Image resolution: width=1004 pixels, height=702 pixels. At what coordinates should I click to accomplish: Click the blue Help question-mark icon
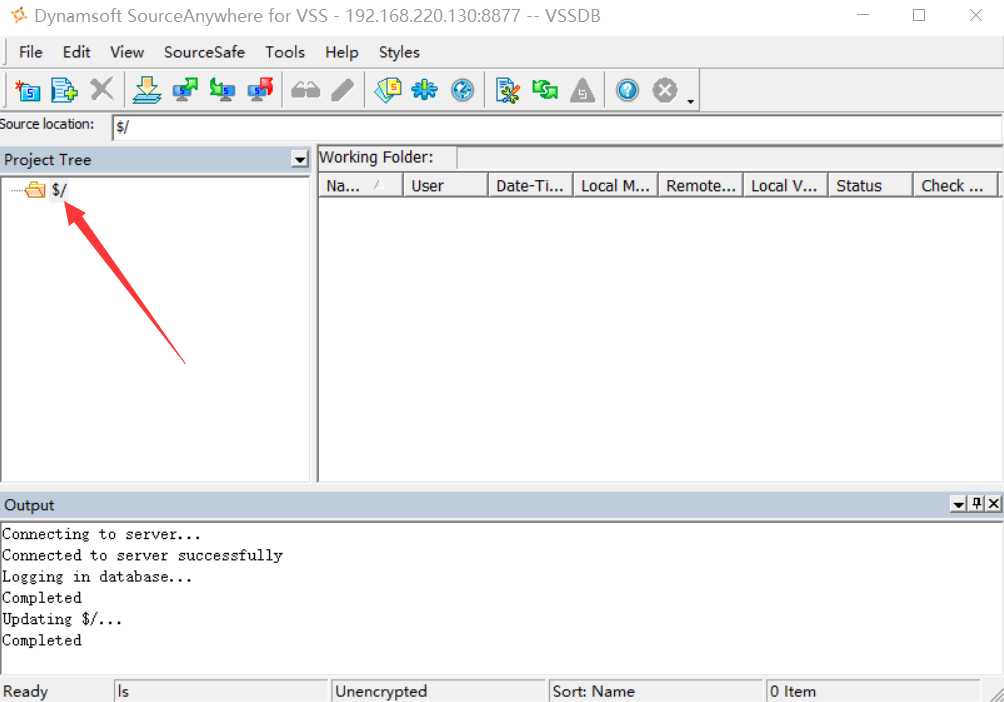(x=628, y=90)
